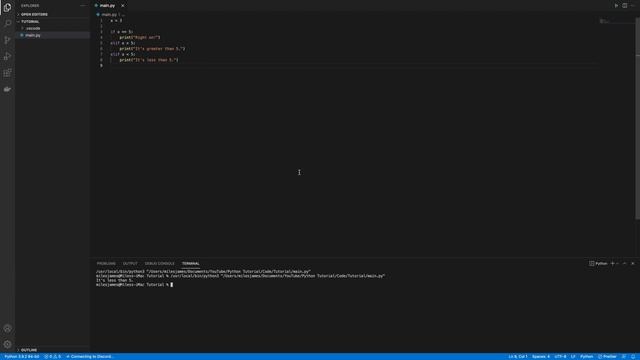
Task: Change indentation via Spaces: 4
Action: coord(541,357)
